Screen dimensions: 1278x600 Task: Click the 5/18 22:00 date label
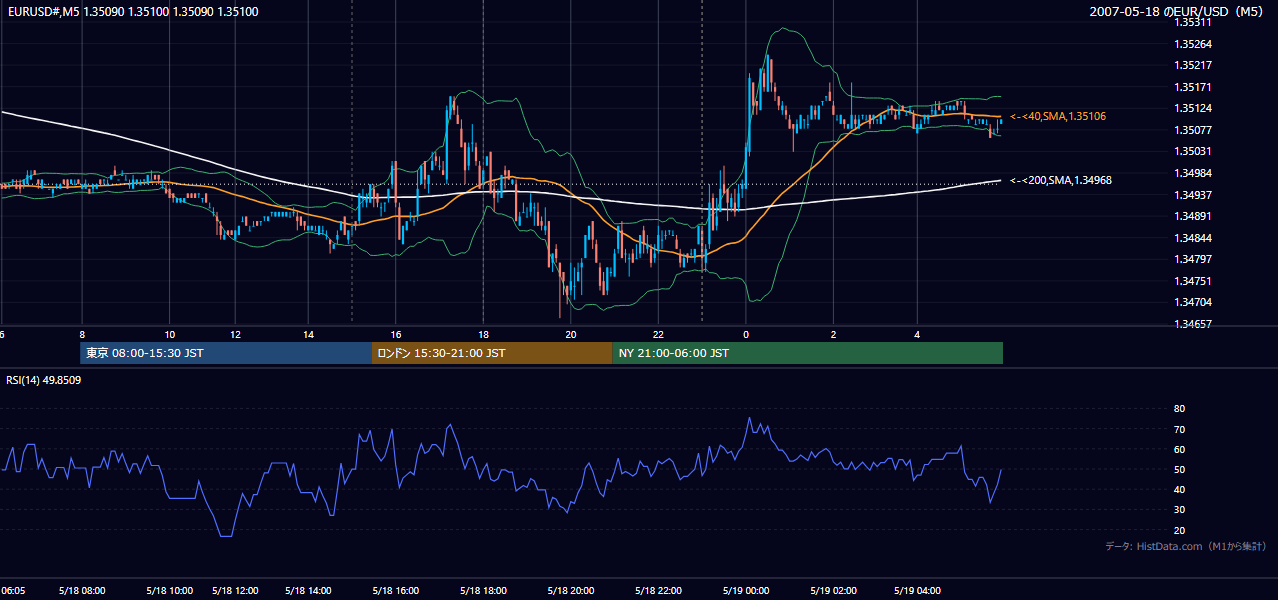pyautogui.click(x=657, y=590)
